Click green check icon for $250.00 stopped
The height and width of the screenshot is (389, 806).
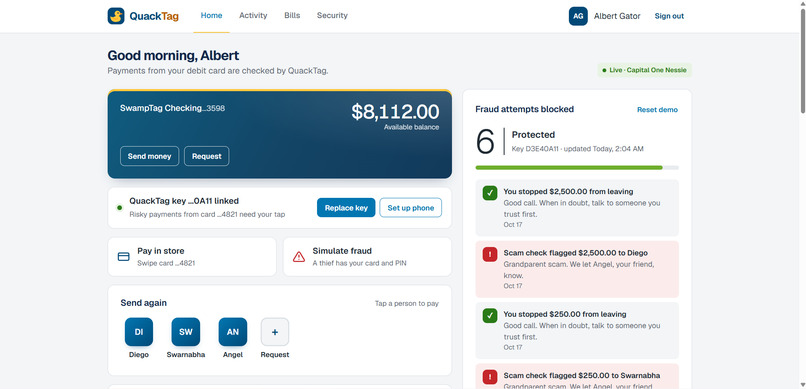pyautogui.click(x=490, y=316)
